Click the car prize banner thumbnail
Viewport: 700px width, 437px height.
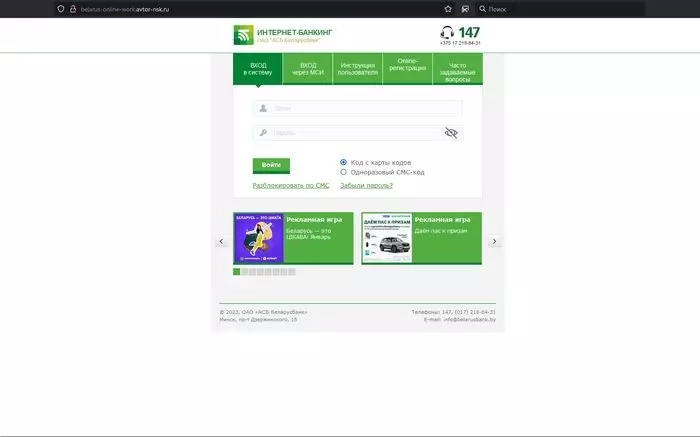[387, 238]
